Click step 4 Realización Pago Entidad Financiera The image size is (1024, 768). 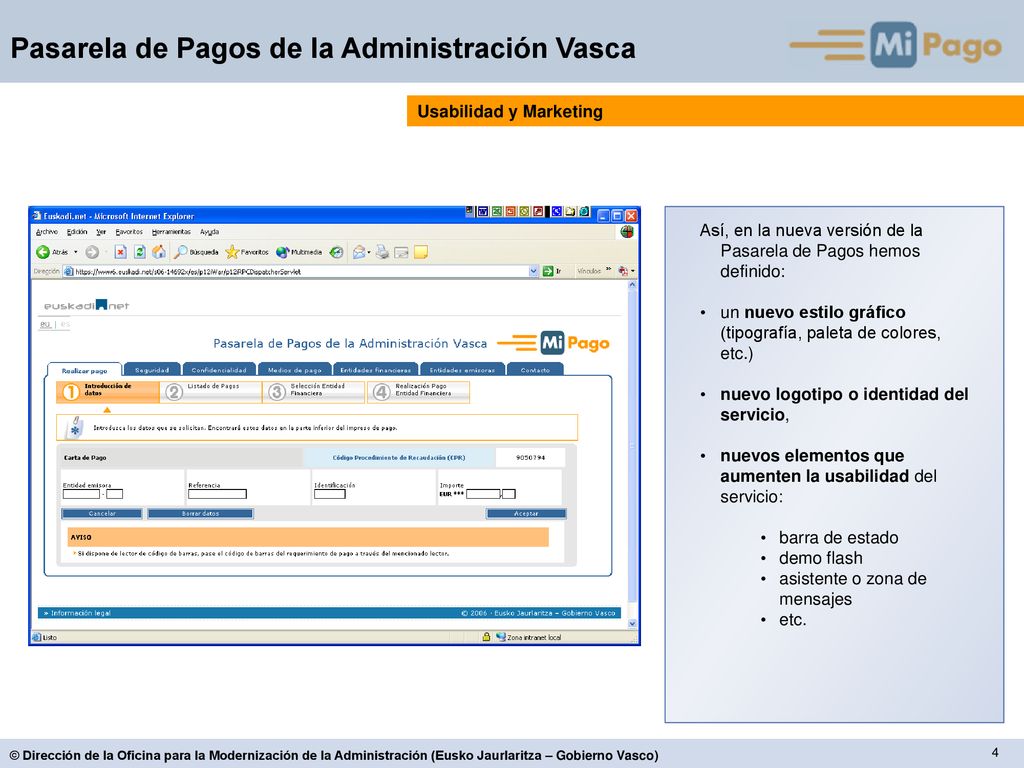419,391
